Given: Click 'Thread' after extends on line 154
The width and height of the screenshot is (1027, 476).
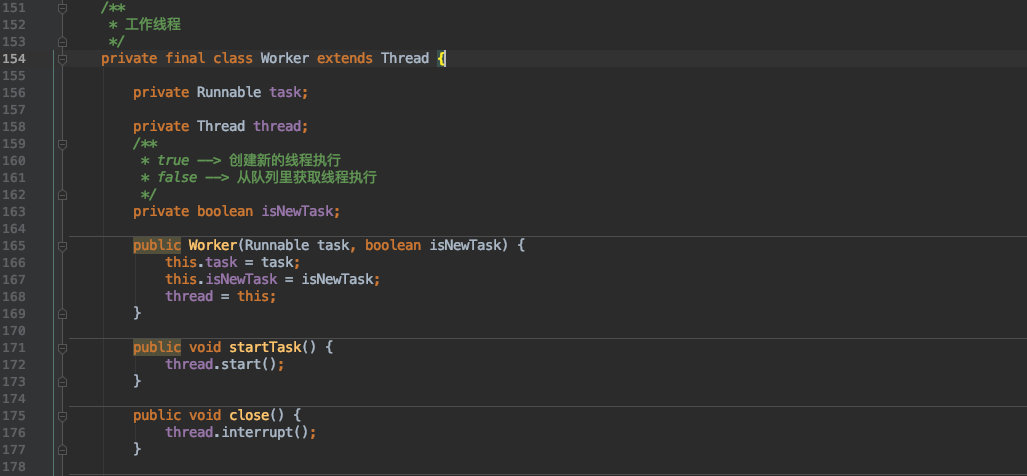Looking at the screenshot, I should pos(405,58).
